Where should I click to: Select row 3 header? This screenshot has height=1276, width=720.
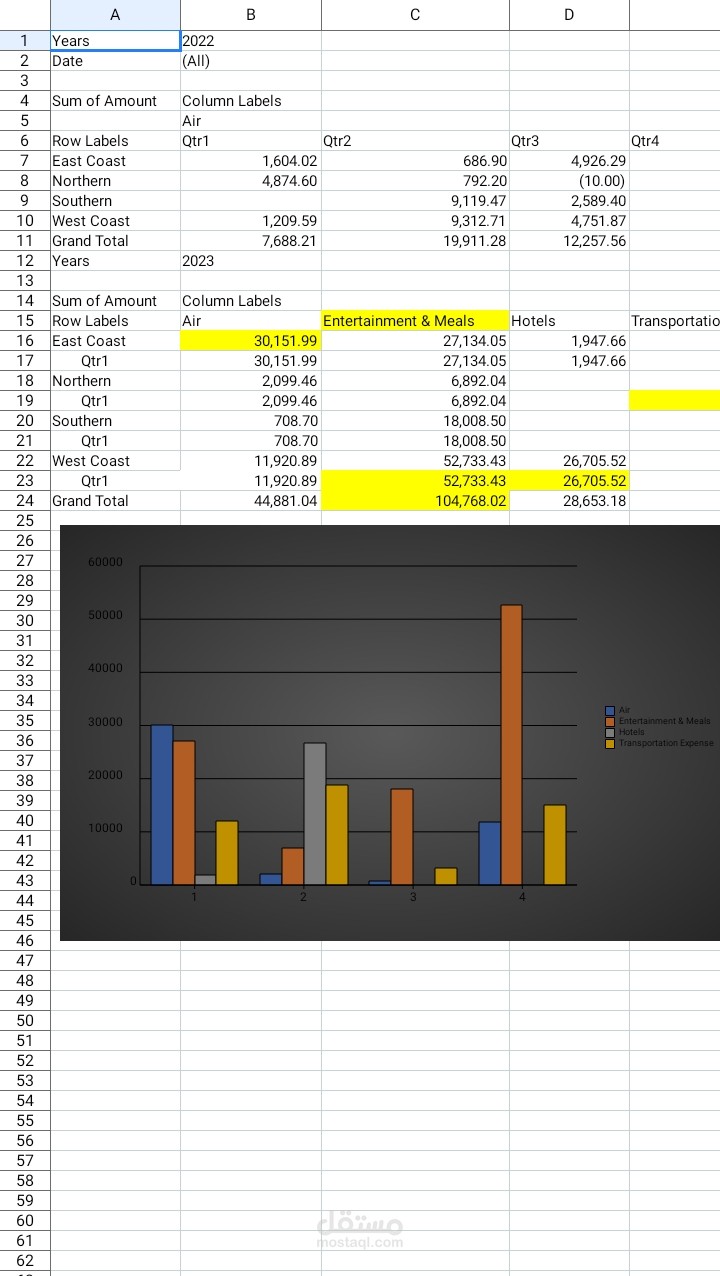[25, 80]
